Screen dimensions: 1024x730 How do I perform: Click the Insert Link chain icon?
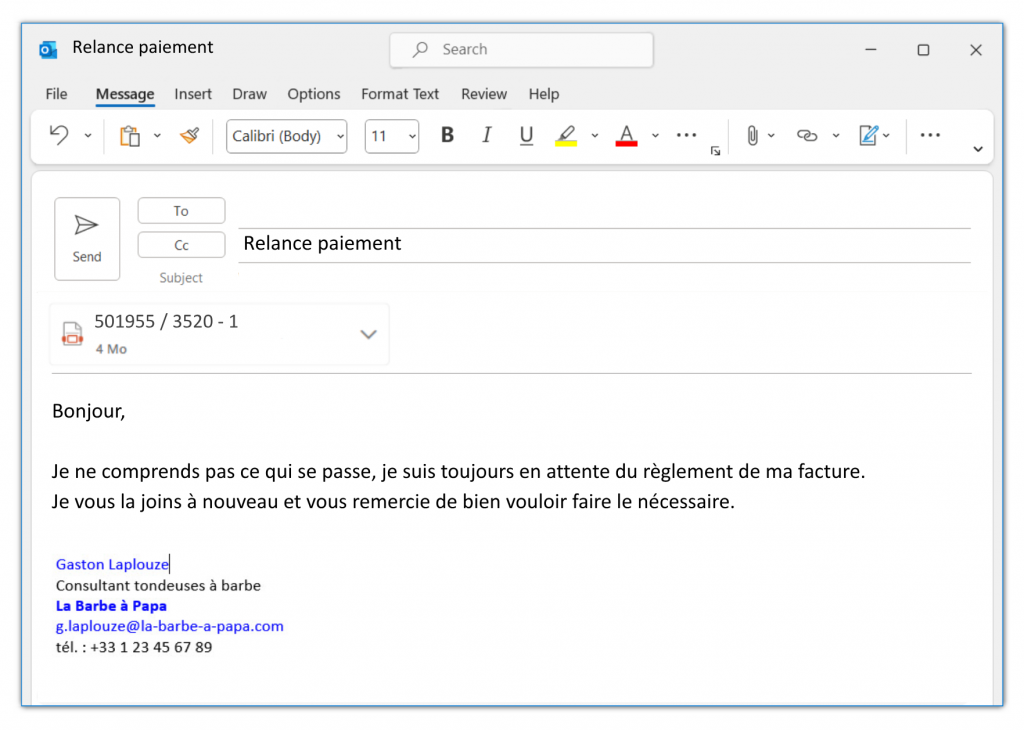tap(807, 136)
